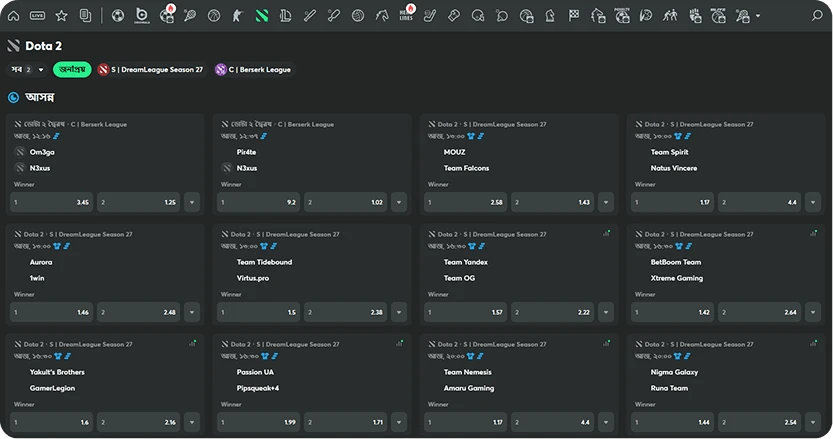
Task: Expand more markets for Om3ga vs N3xus
Action: pyautogui.click(x=192, y=202)
